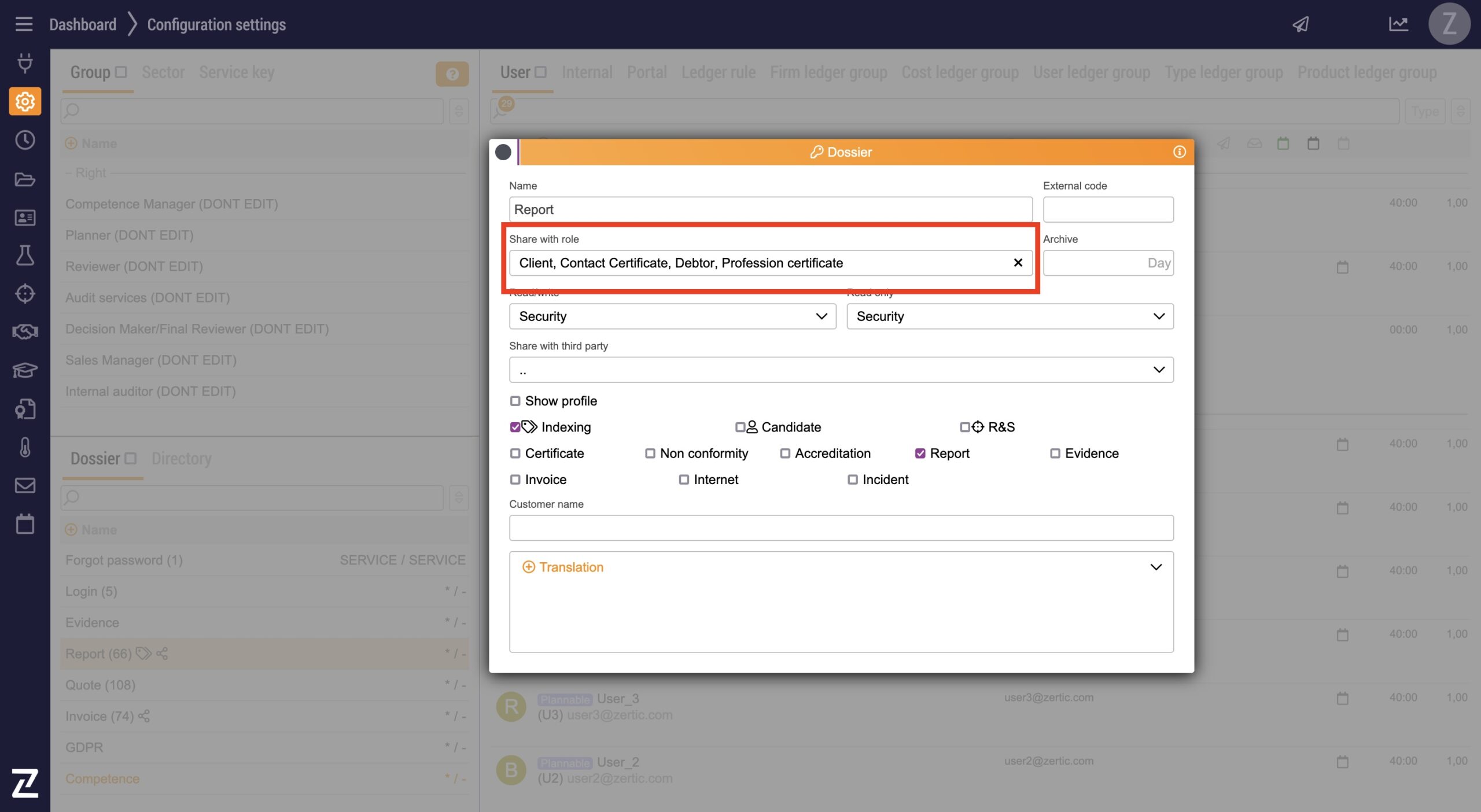
Task: Enable the Show profile checkbox
Action: [x=515, y=401]
